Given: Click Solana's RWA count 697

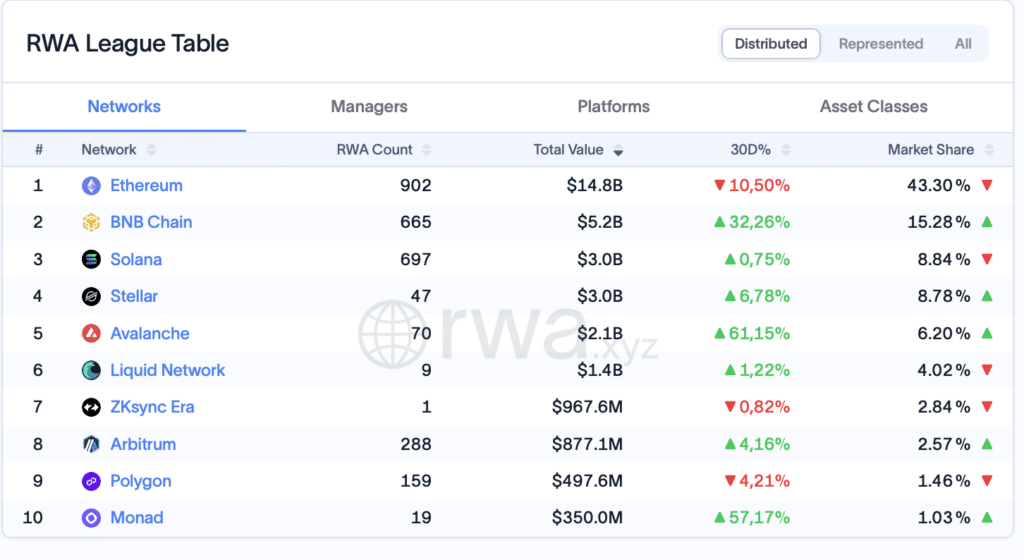Looking at the screenshot, I should coord(415,260).
